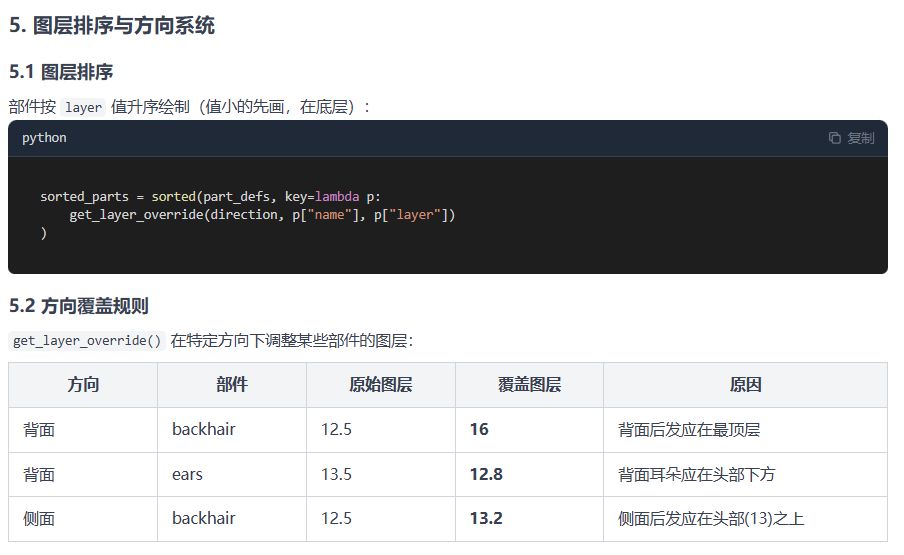Click the 原始图层 column header
This screenshot has height=555, width=904.
380,385
